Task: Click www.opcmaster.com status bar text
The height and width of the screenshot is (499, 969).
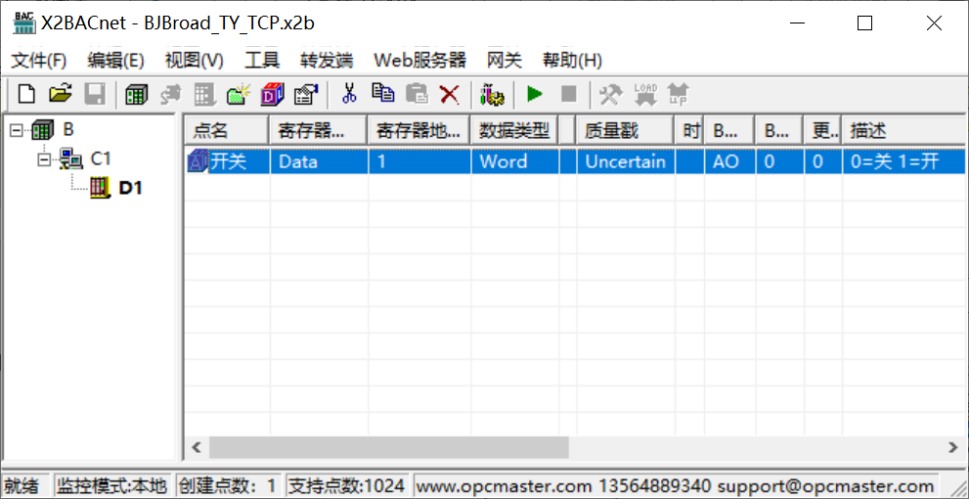Action: pos(503,486)
